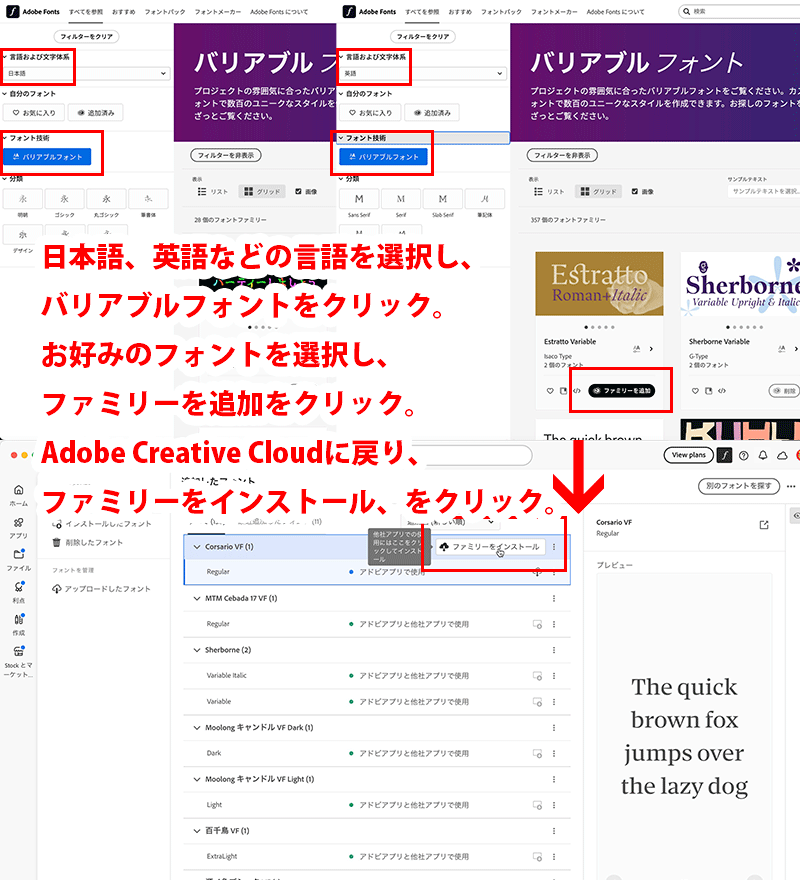Click the 検索 search field
This screenshot has width=800, height=880.
click(740, 11)
